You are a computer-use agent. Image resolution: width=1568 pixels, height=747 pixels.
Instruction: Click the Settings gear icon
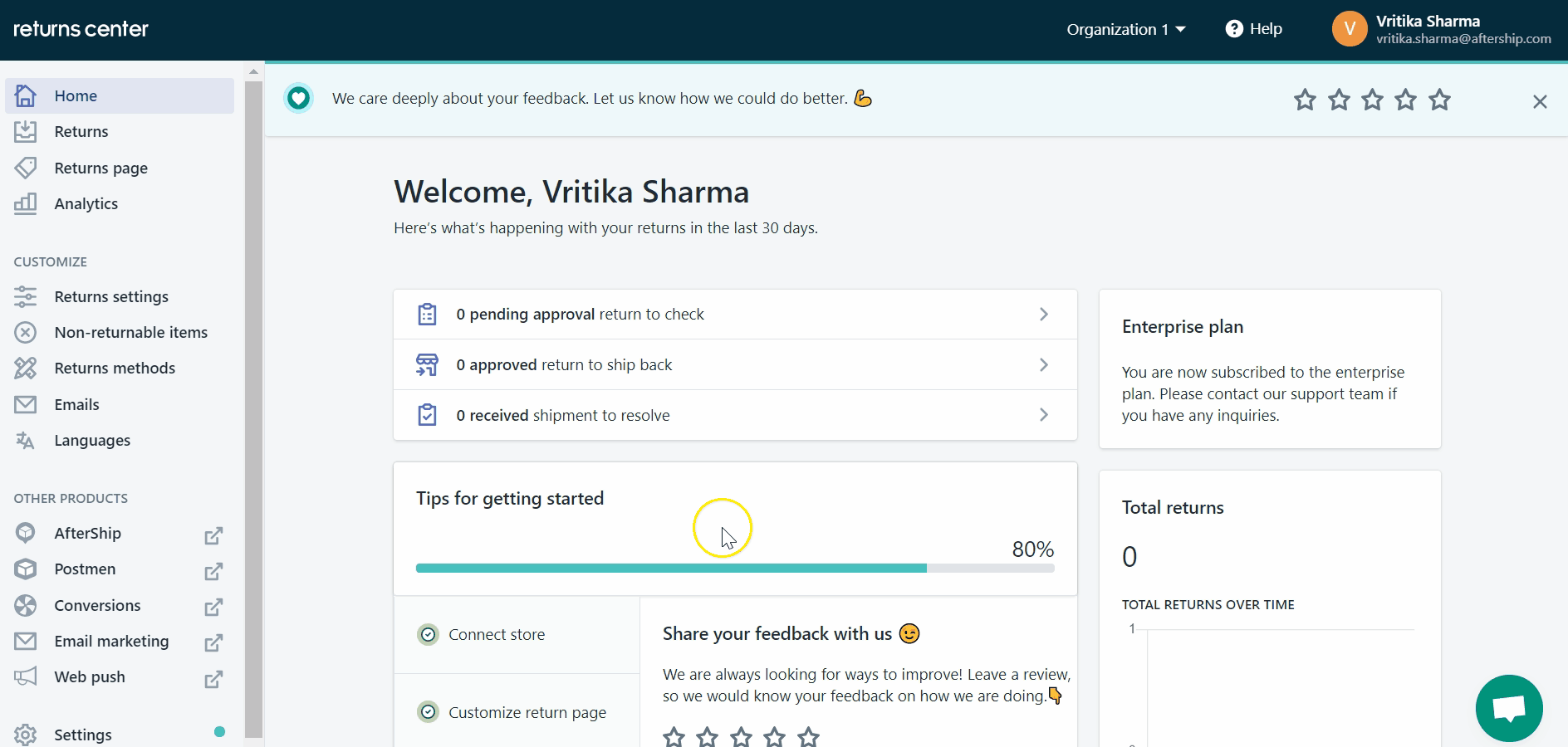(26, 735)
